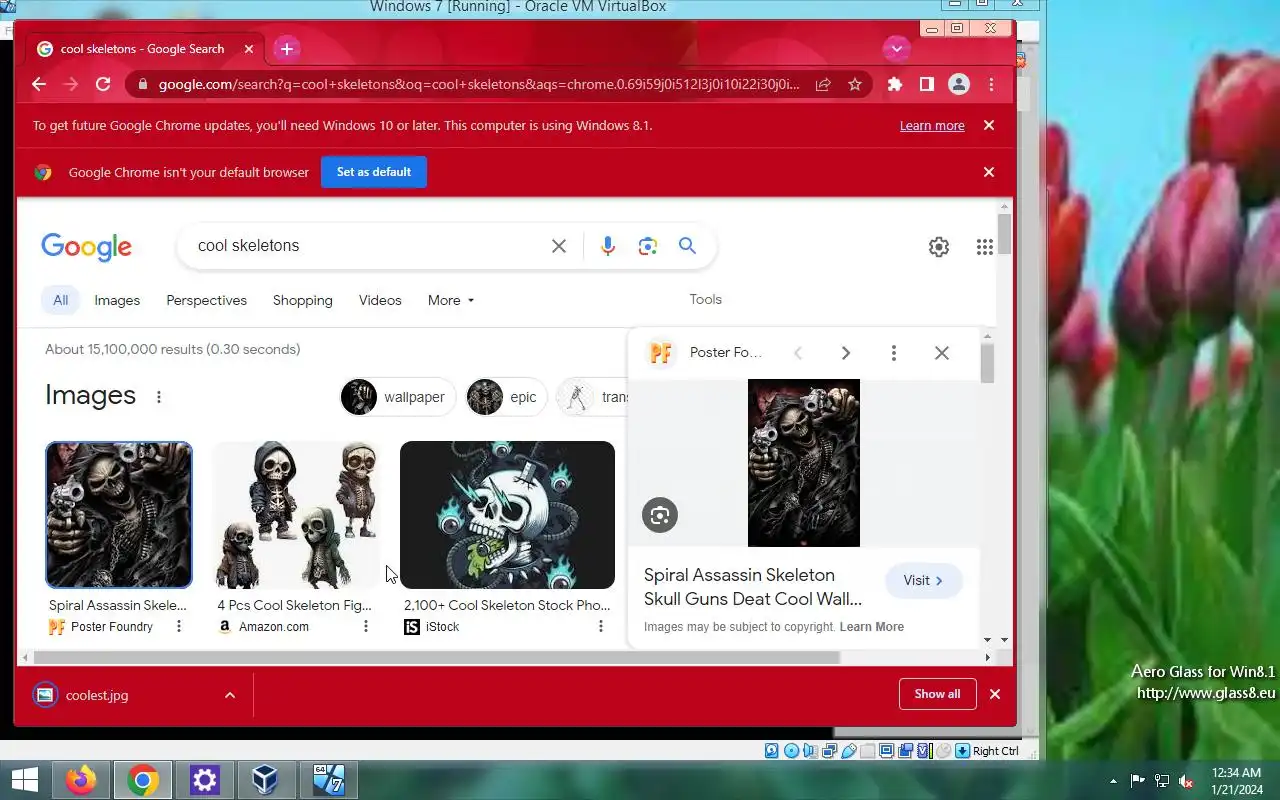Screen dimensions: 1280x800
Task: Open options menu next to Images heading
Action: pos(158,397)
